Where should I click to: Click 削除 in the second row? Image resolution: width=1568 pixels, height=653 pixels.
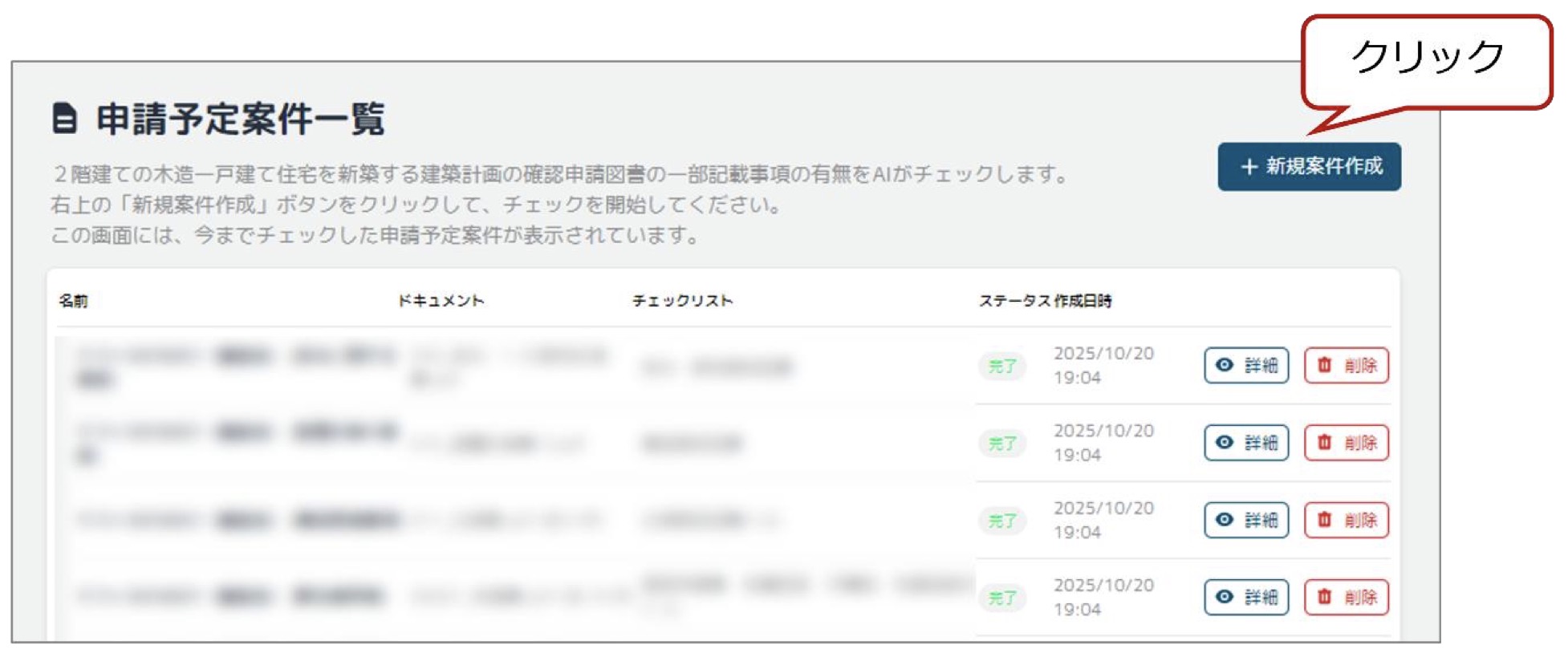1347,443
